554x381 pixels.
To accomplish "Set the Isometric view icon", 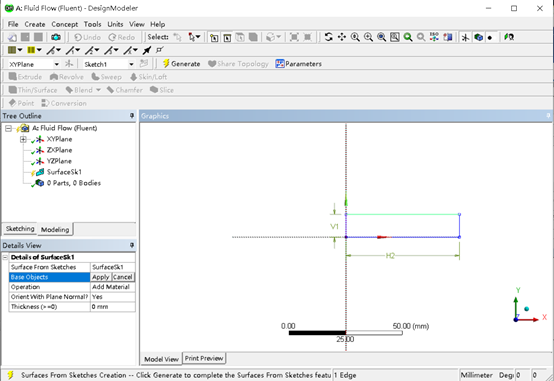I will 434,37.
